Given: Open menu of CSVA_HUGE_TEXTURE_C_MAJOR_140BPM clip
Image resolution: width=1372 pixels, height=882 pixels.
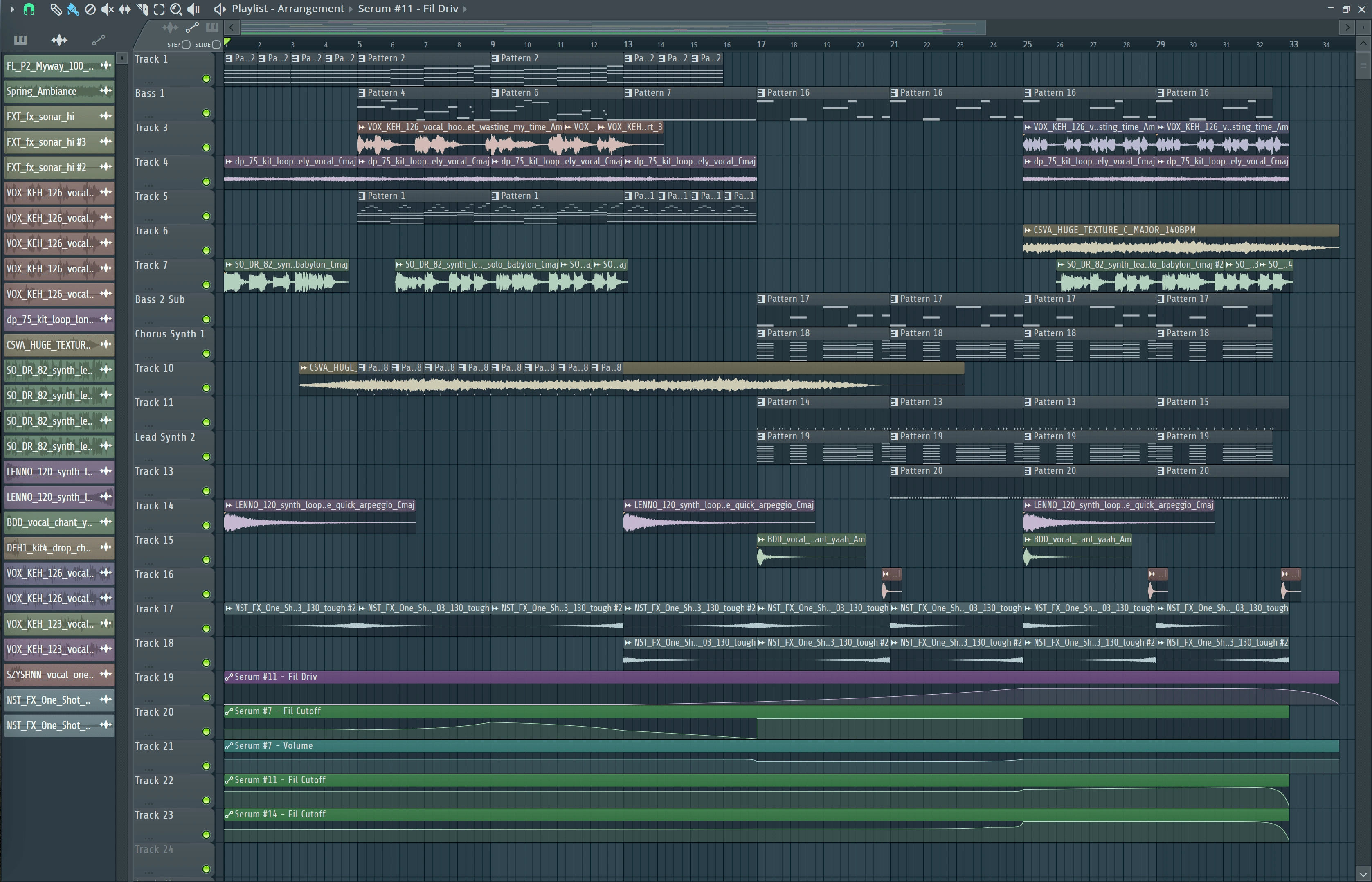Looking at the screenshot, I should coord(1028,230).
